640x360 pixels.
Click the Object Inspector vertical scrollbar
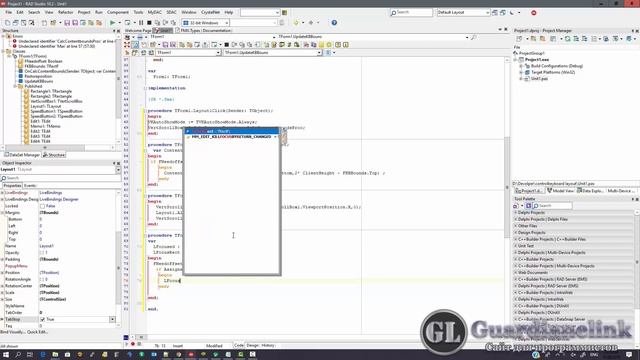(119, 259)
